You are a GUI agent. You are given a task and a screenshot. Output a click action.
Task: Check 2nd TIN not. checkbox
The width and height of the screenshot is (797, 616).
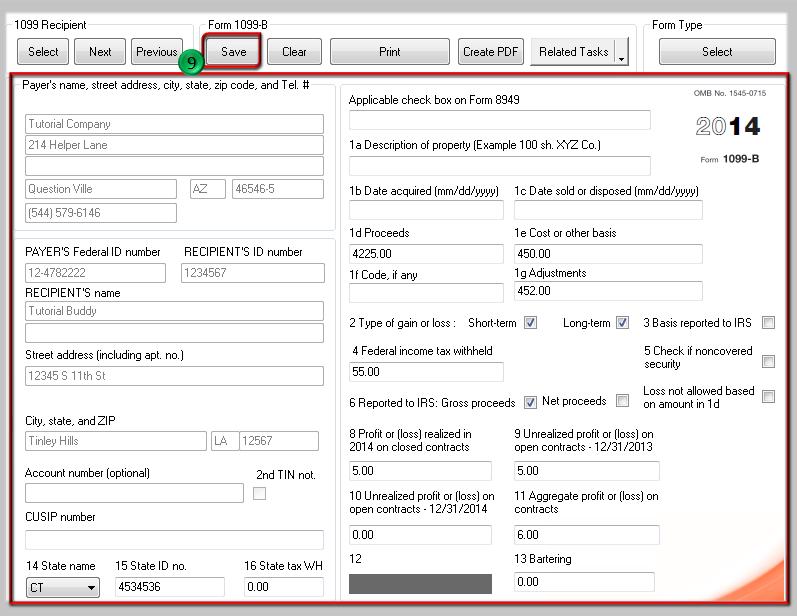(x=259, y=494)
